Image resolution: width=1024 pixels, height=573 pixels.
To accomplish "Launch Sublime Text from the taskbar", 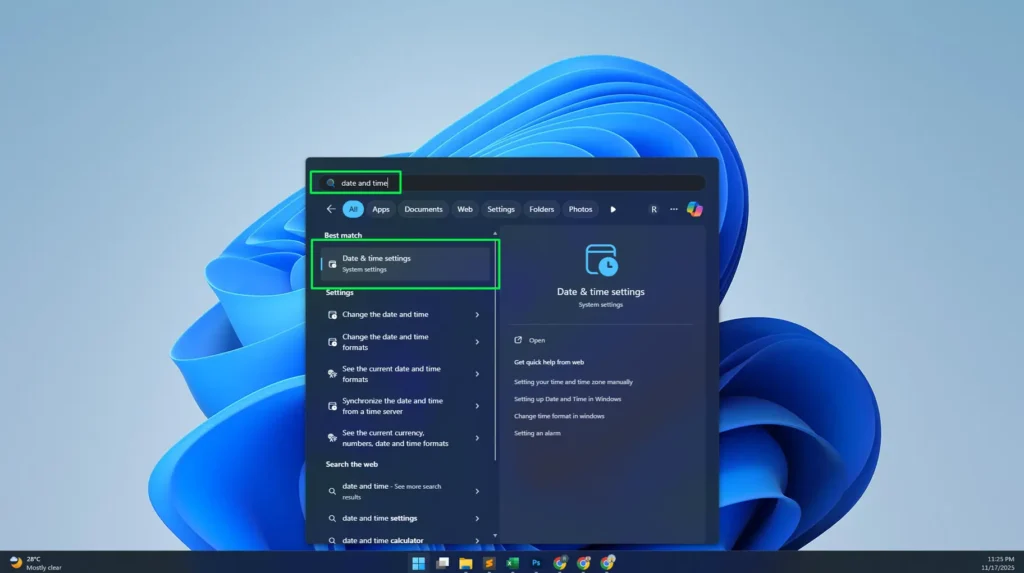I will [x=489, y=563].
